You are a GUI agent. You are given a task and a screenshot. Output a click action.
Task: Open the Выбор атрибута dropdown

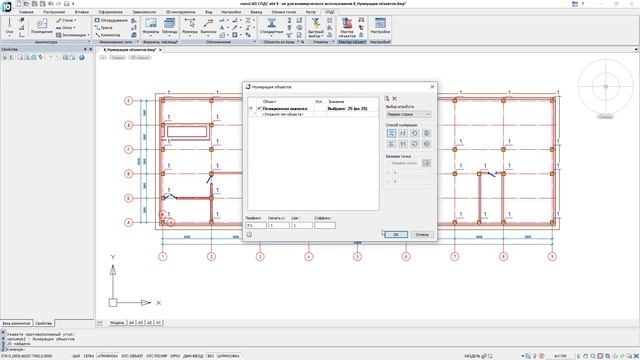pyautogui.click(x=408, y=115)
